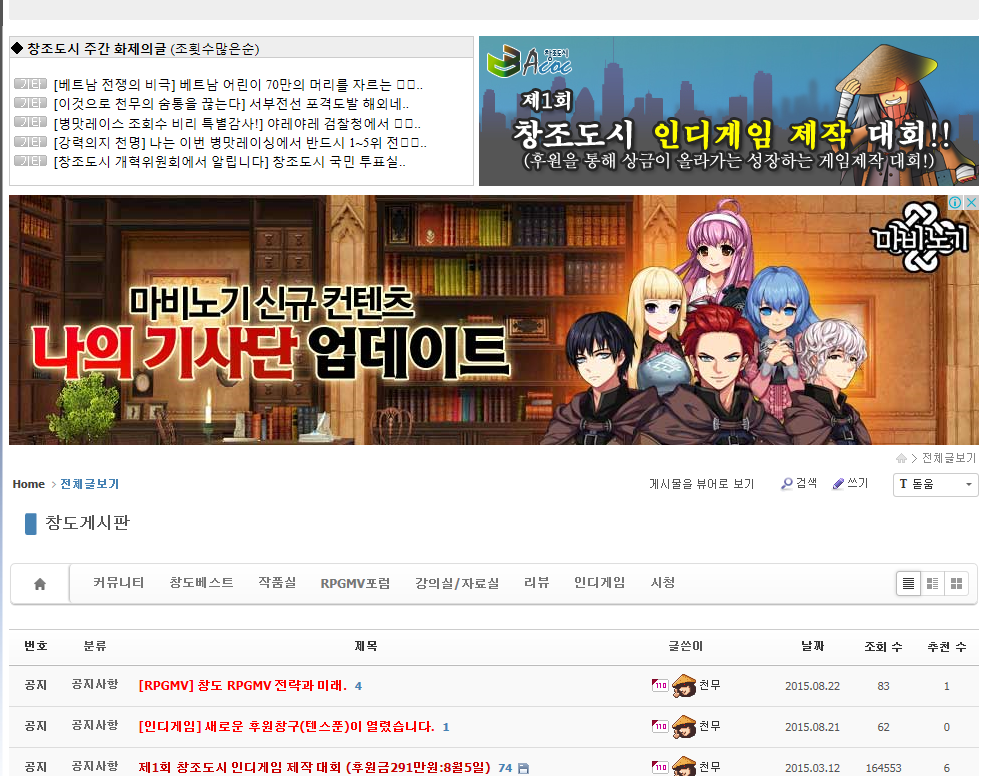Click the 창도게시판 board title
The height and width of the screenshot is (776, 985).
click(x=87, y=523)
